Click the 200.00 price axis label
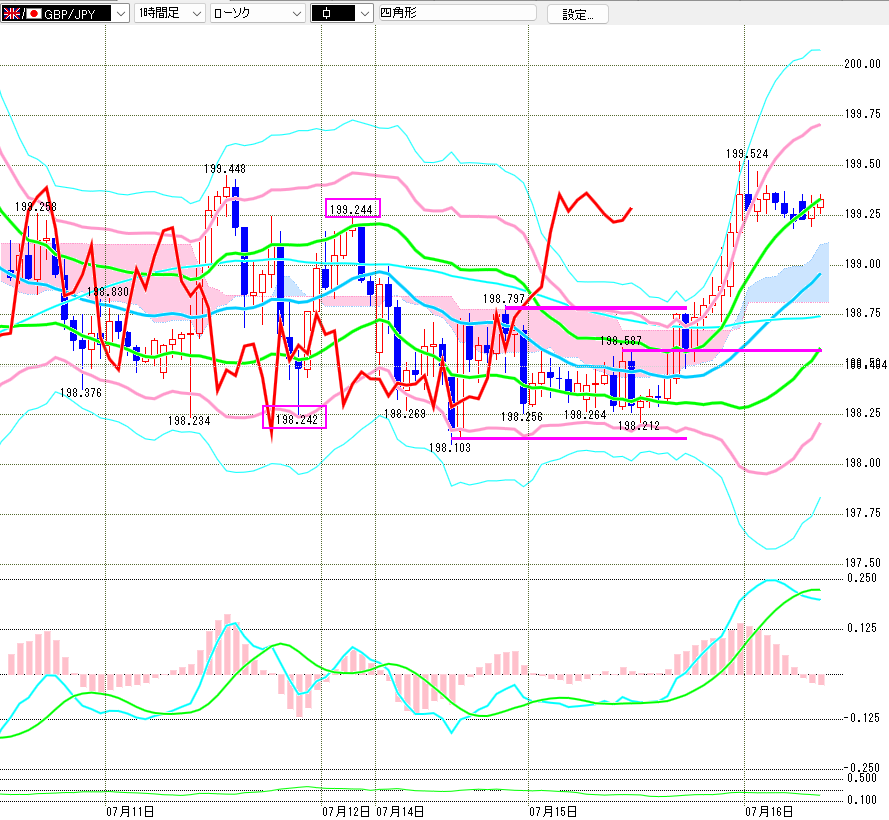The height and width of the screenshot is (820, 889). (x=862, y=64)
